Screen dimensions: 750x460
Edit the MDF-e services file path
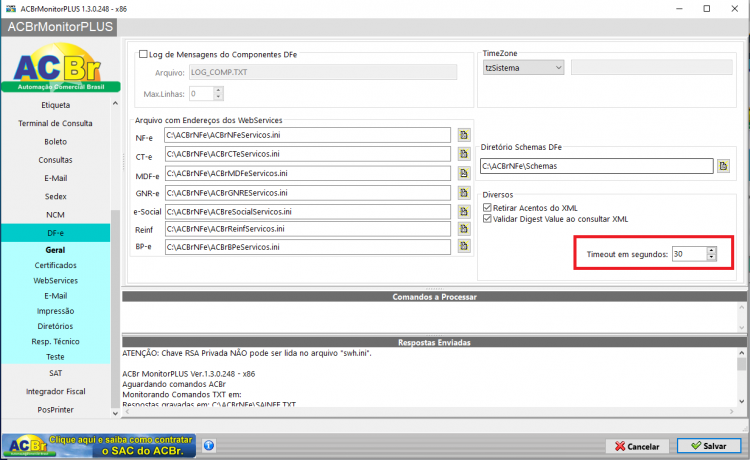(308, 173)
